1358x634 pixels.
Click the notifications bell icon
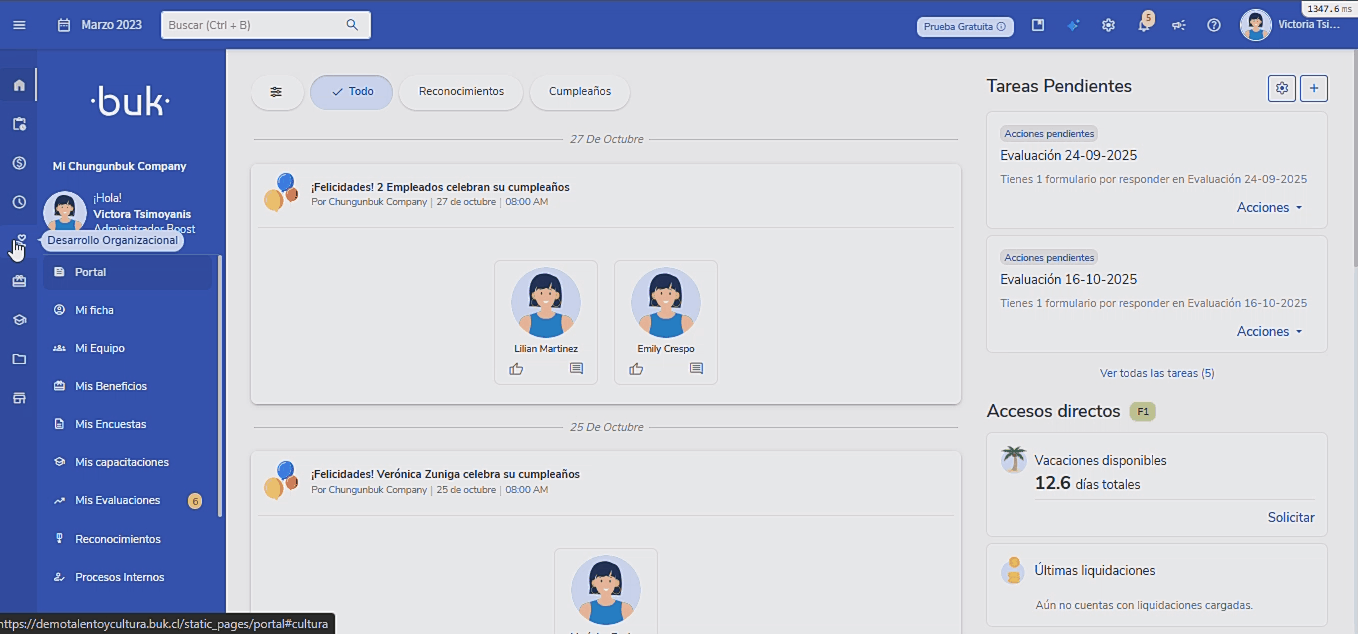pyautogui.click(x=1144, y=26)
